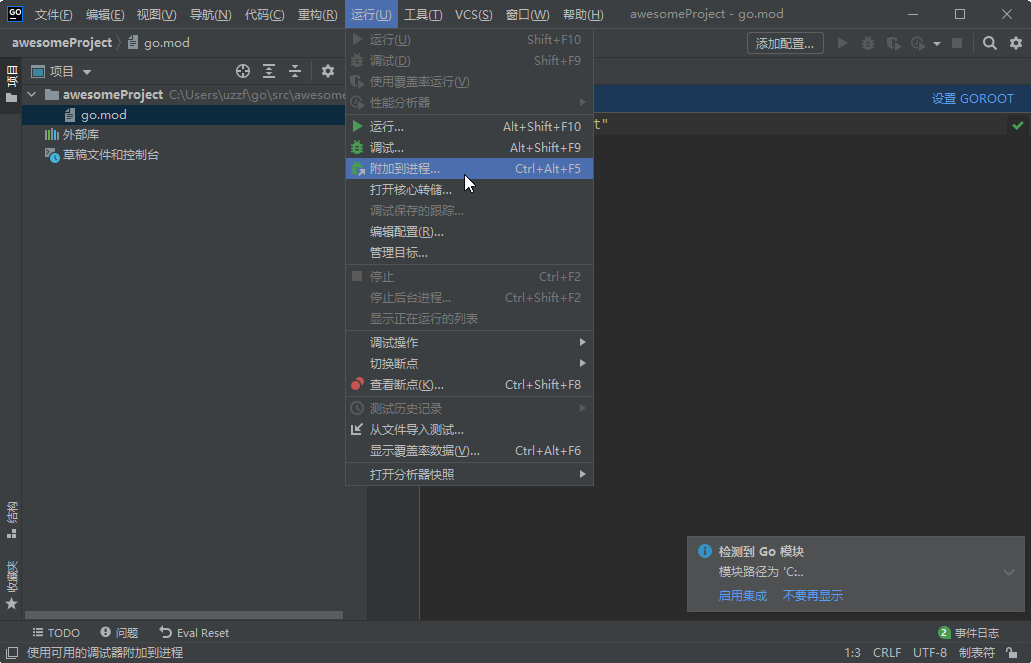Click the locate/select opened file crosshair icon
Image resolution: width=1031 pixels, height=663 pixels.
click(243, 71)
